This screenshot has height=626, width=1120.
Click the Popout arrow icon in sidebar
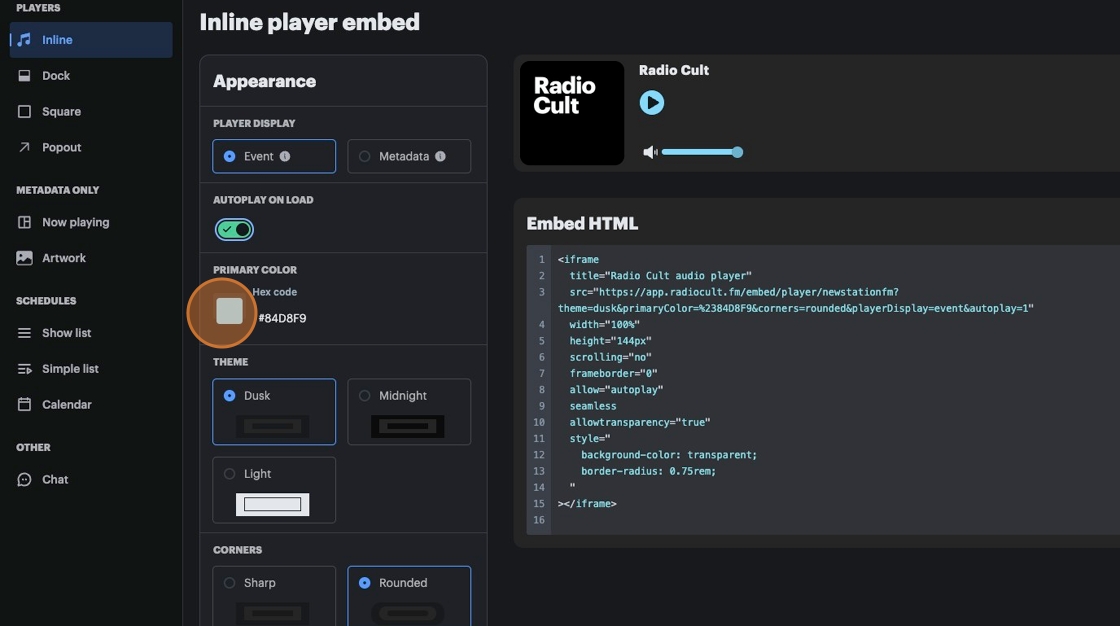point(24,147)
